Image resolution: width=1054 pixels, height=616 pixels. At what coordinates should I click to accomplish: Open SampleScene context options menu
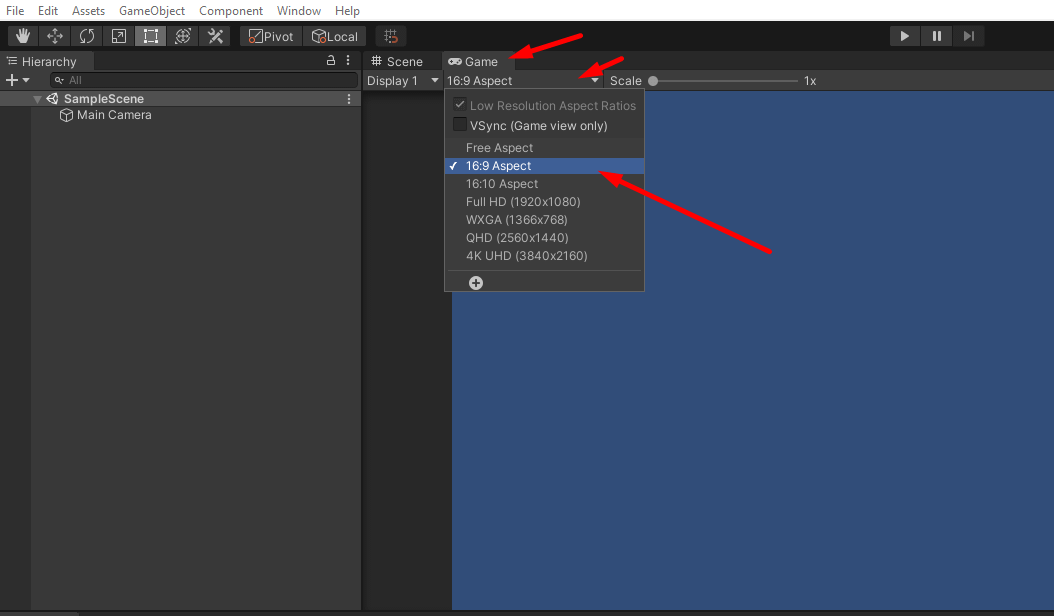point(349,99)
